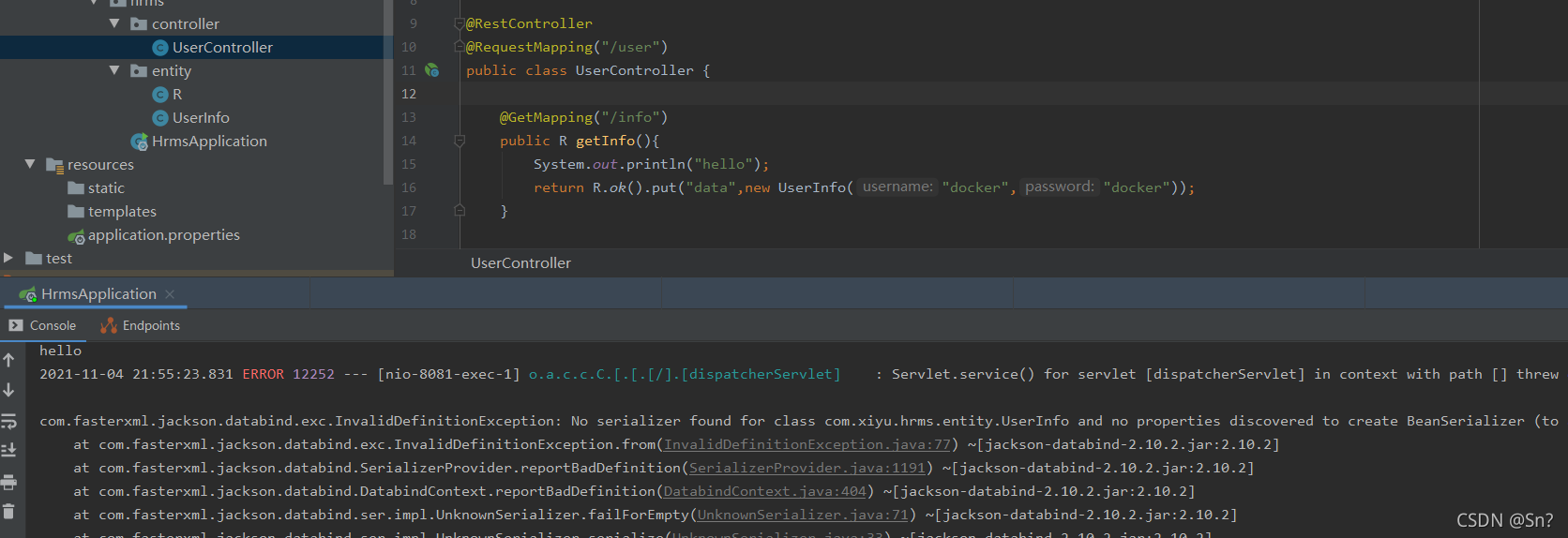
Task: Close the HrmsApplication run tab
Action: 170,294
